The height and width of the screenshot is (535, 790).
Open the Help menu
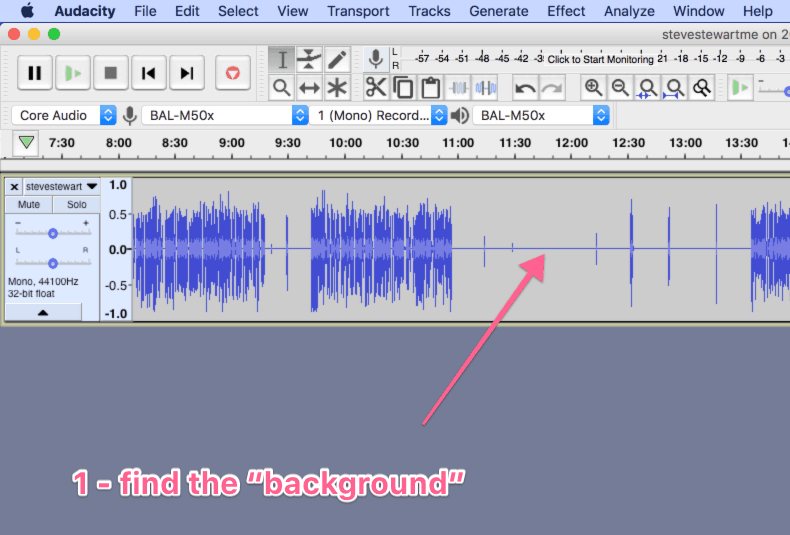758,11
